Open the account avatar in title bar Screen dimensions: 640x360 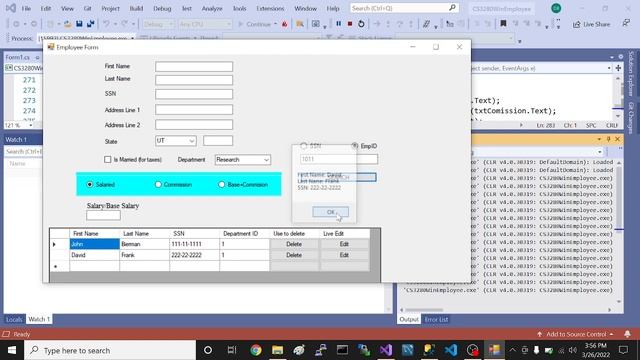coord(556,8)
